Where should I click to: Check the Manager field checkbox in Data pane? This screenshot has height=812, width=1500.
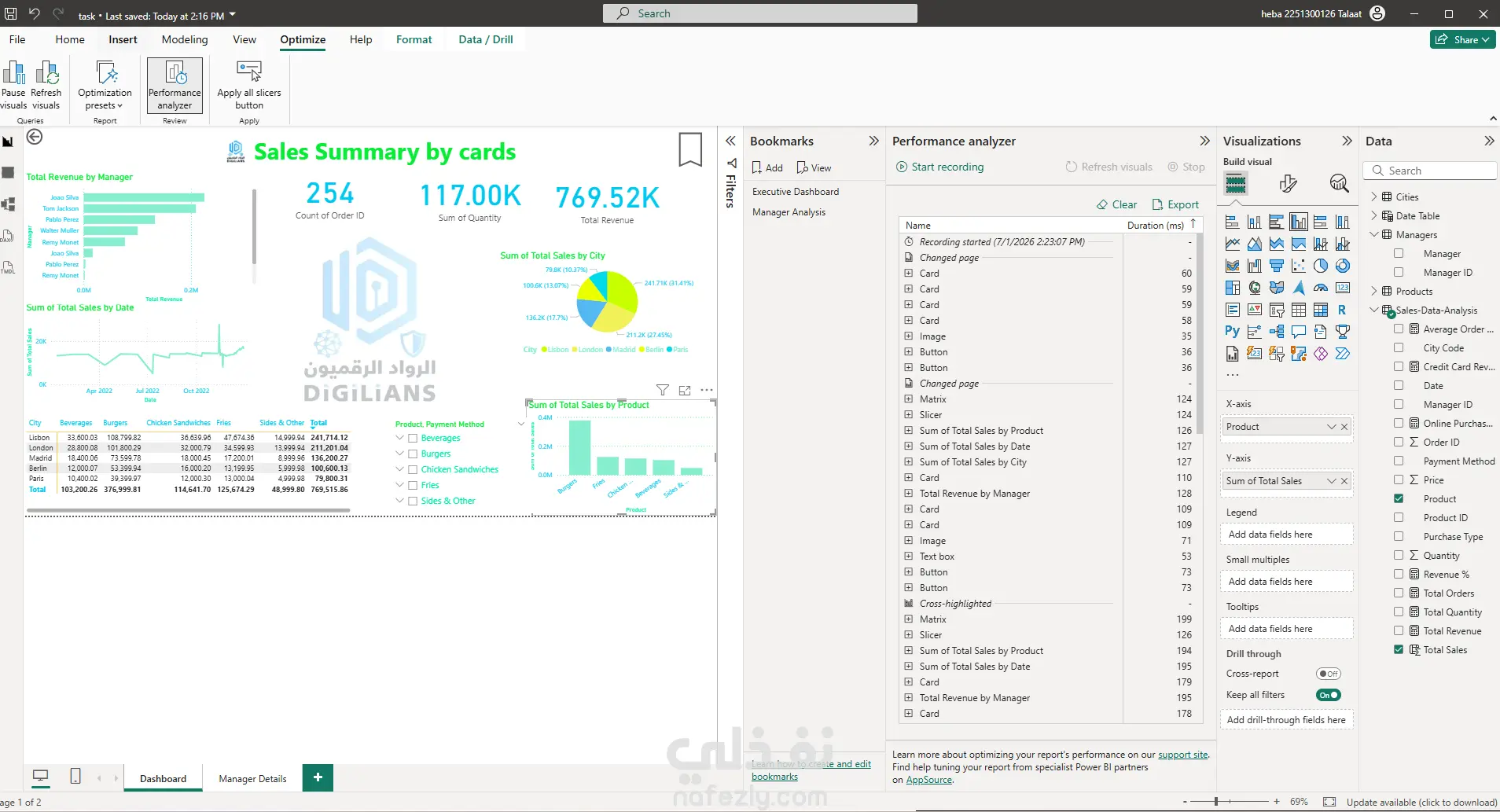(1399, 253)
